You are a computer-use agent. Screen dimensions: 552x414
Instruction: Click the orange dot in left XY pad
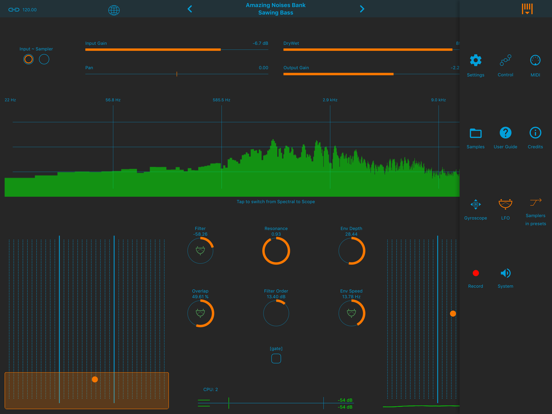pos(95,379)
